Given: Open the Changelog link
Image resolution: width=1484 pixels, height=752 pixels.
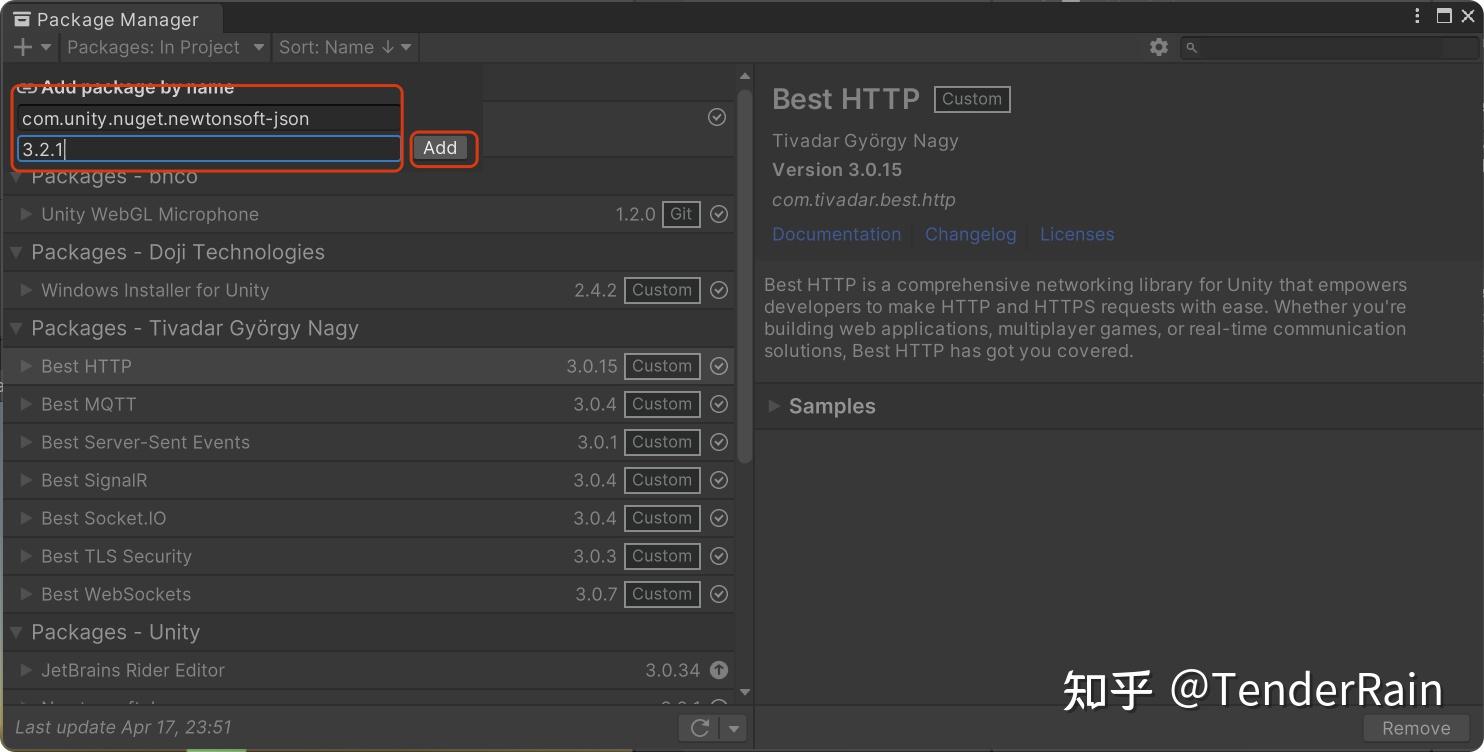Looking at the screenshot, I should point(970,234).
